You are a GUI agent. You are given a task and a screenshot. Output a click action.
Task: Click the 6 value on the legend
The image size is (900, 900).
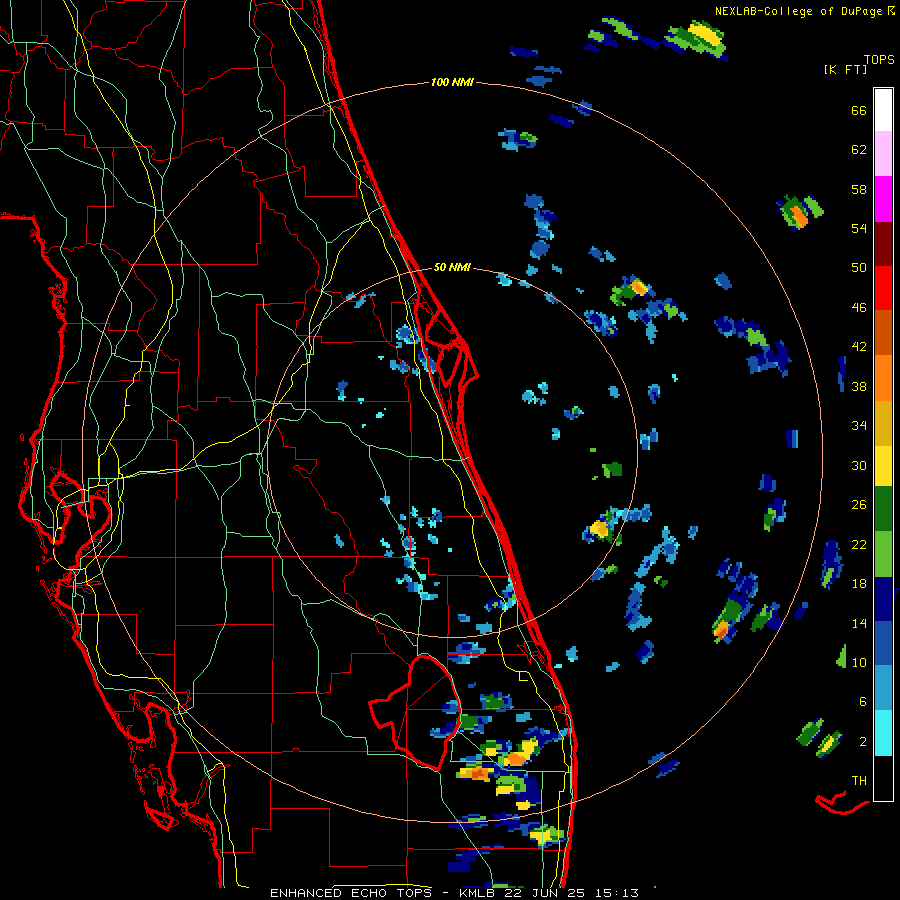coord(862,702)
